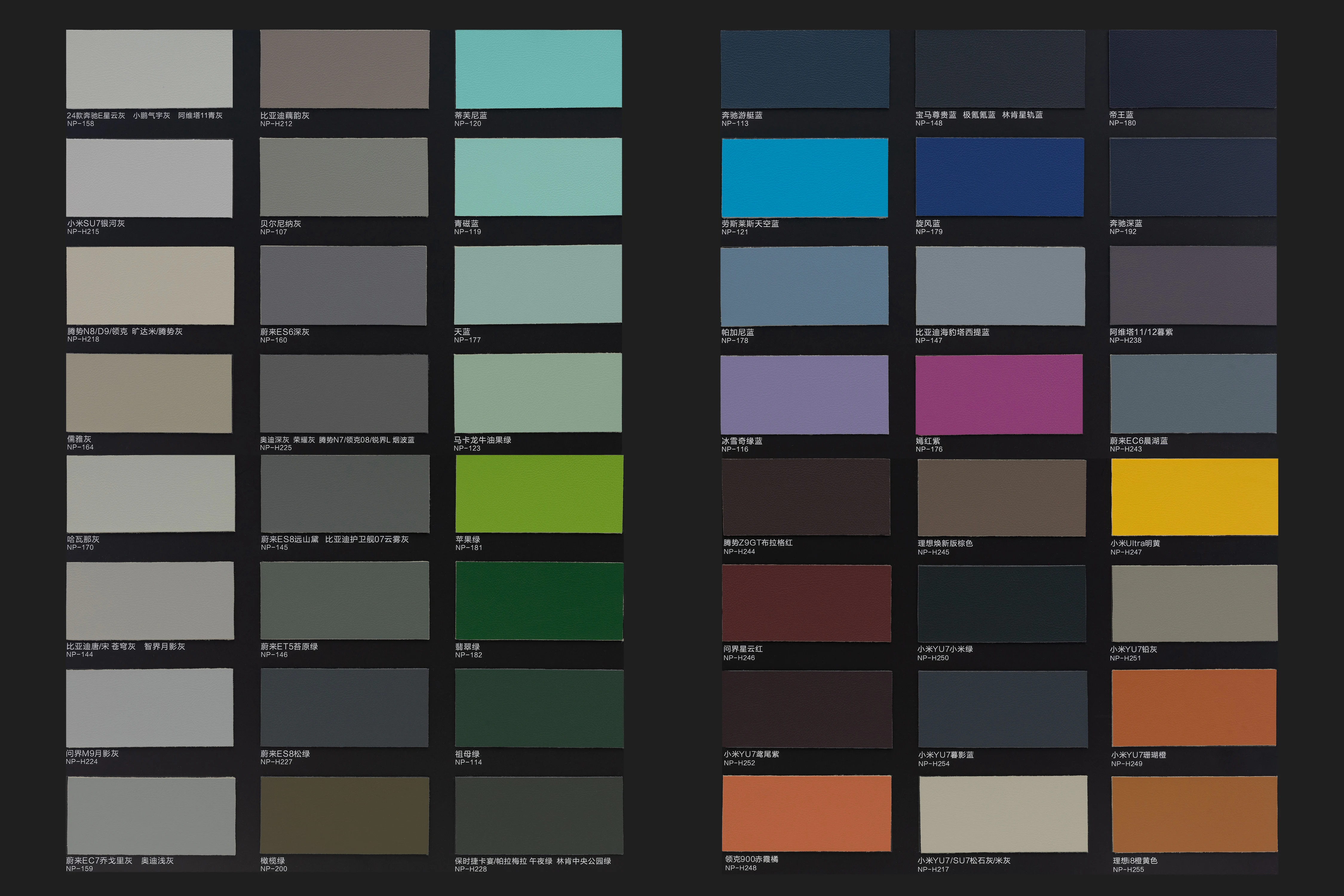Click the NP-116 冰雪奇缘蓝 purple swatch

805,394
